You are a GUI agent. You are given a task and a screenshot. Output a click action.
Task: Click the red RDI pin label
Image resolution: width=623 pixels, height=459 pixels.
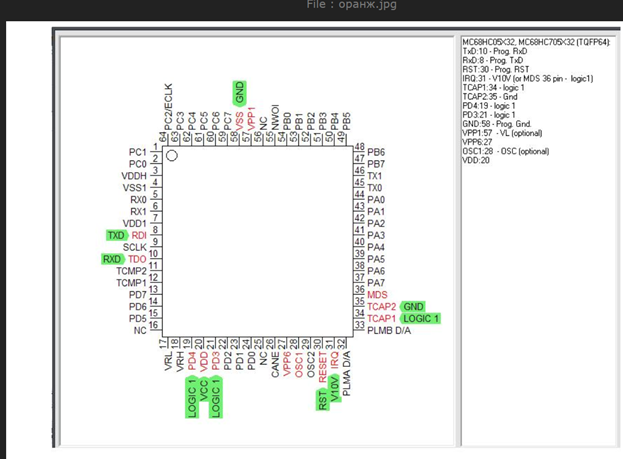tap(139, 235)
